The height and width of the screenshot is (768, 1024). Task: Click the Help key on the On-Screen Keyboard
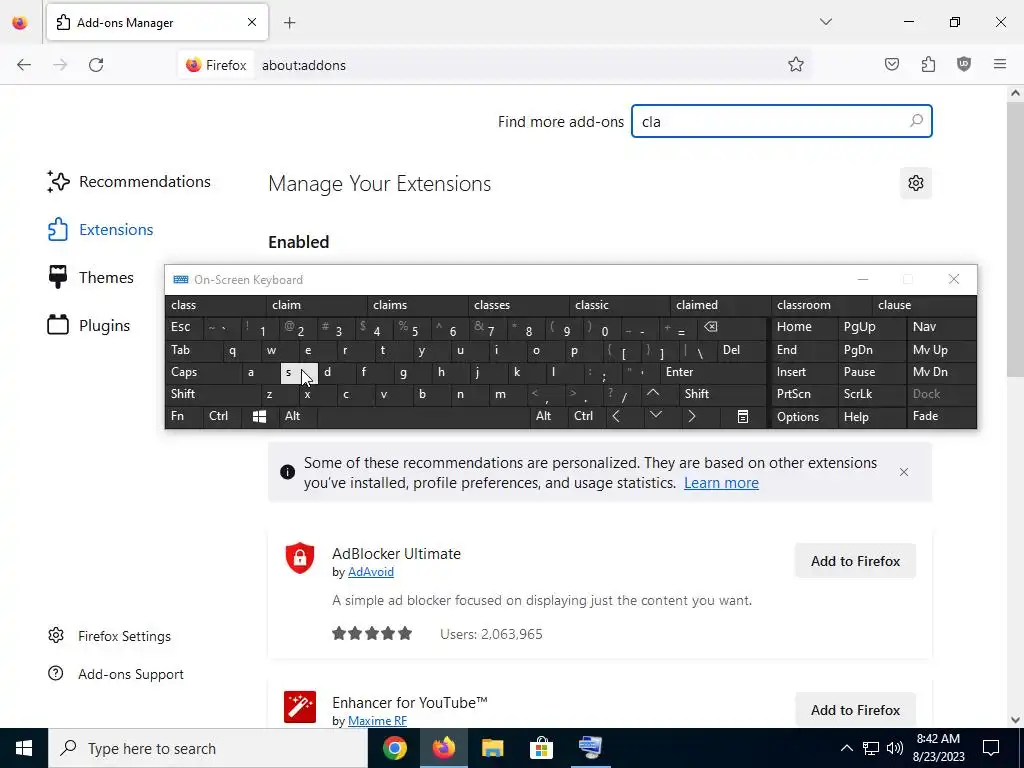coord(872,417)
